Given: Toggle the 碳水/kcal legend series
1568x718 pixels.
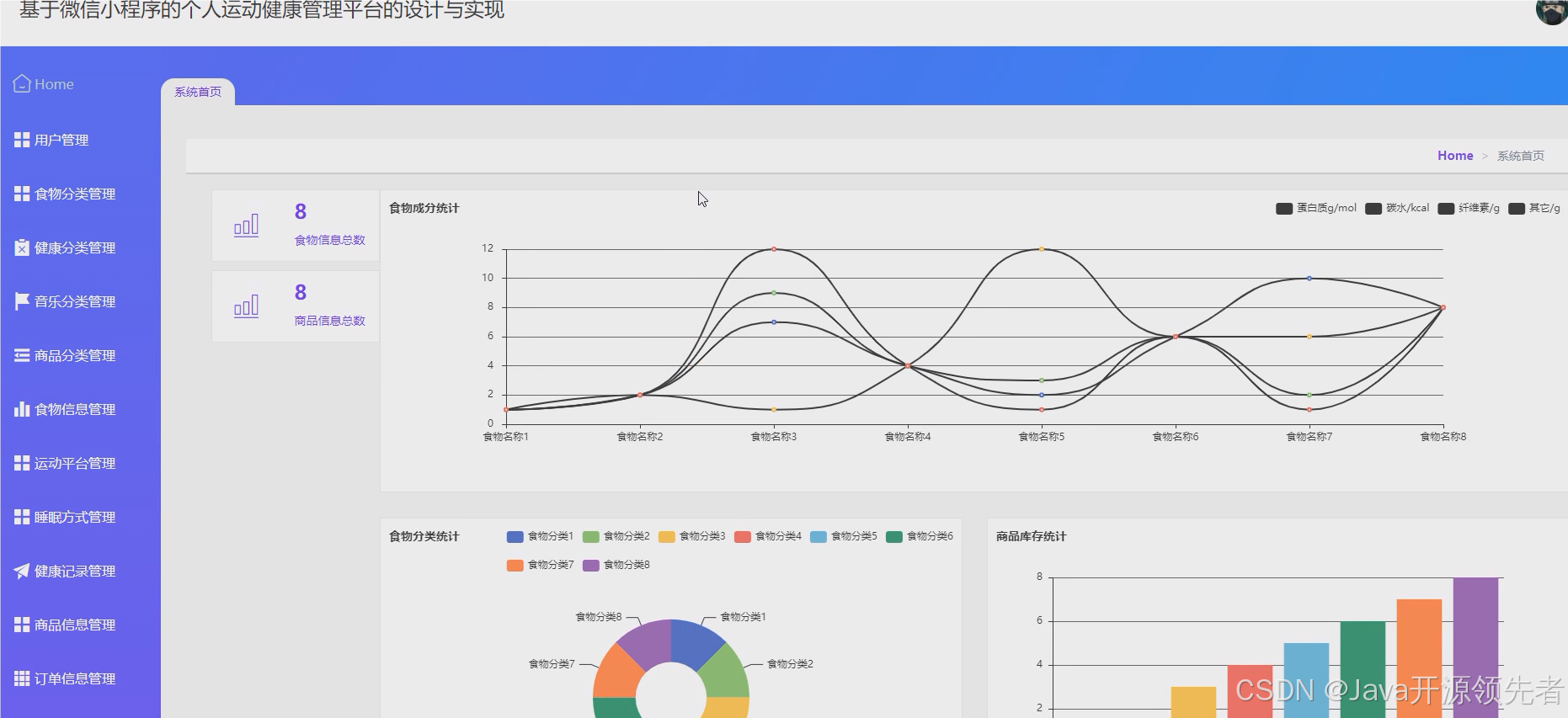Looking at the screenshot, I should tap(1397, 208).
